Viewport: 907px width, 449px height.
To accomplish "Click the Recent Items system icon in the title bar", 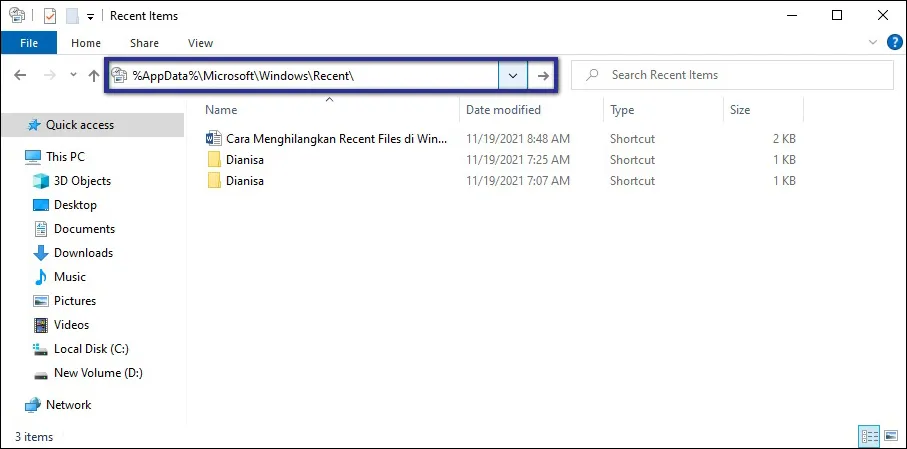I will tap(17, 16).
